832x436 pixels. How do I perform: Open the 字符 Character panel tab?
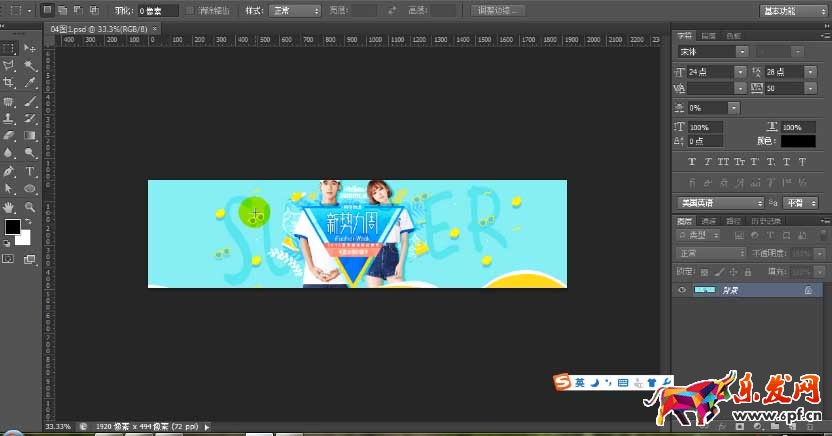(x=685, y=35)
